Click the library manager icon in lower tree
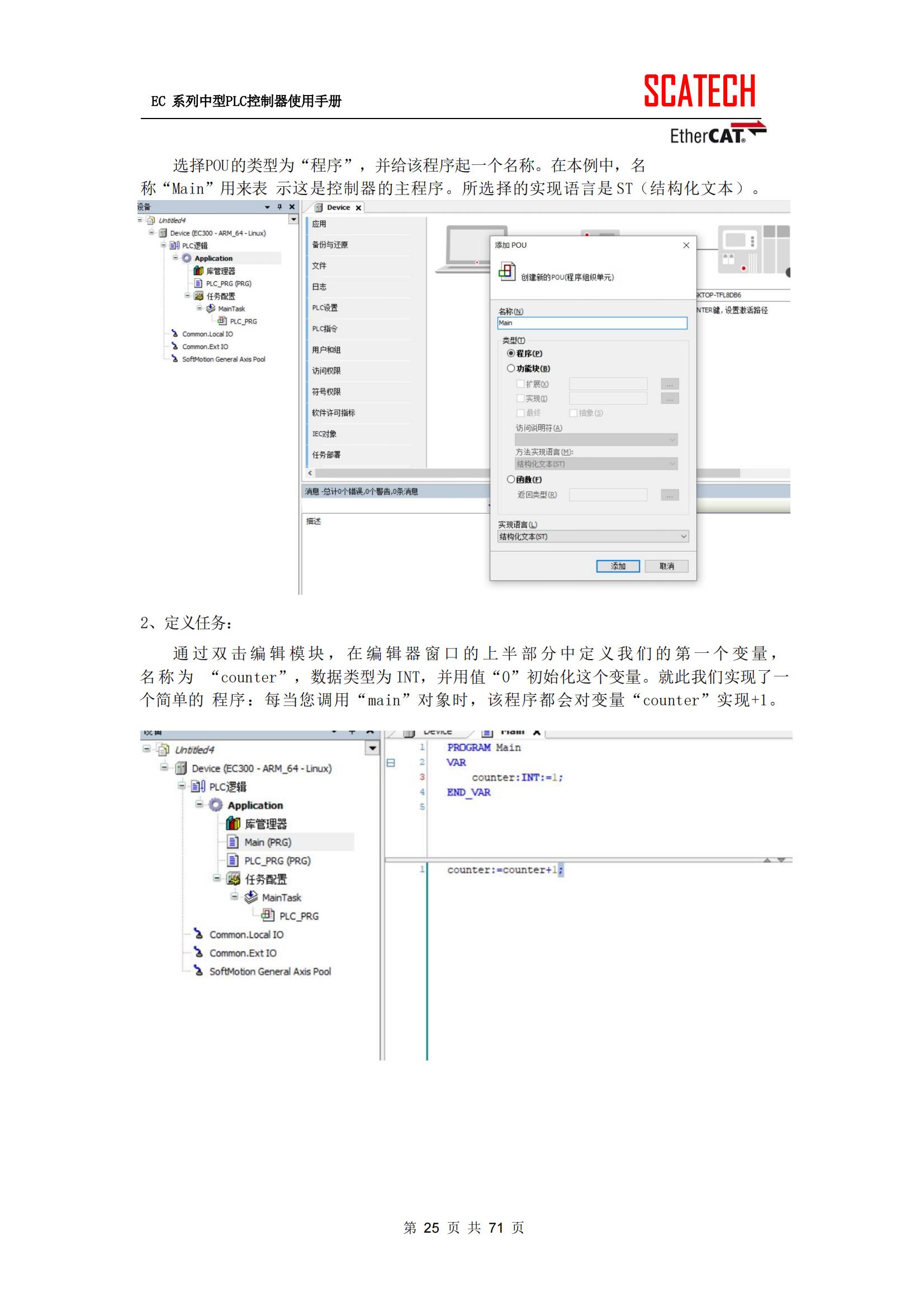Viewport: 924px width, 1307px height. pos(233,823)
